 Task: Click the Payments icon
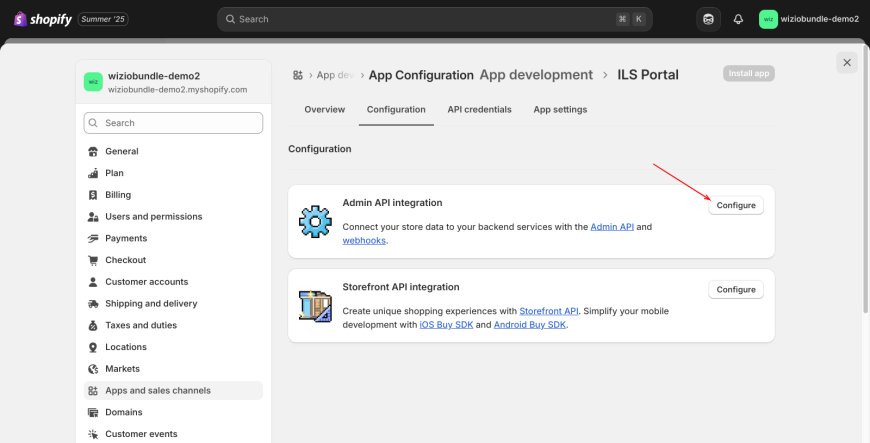pyautogui.click(x=93, y=238)
